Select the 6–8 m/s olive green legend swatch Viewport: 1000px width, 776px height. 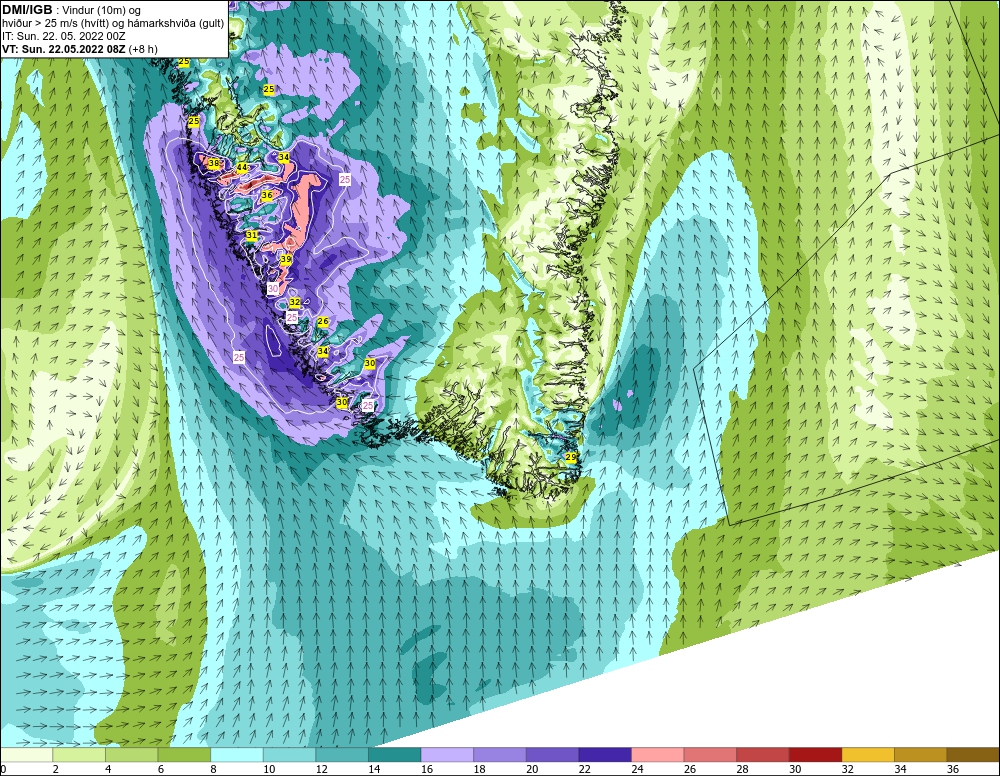coord(184,755)
